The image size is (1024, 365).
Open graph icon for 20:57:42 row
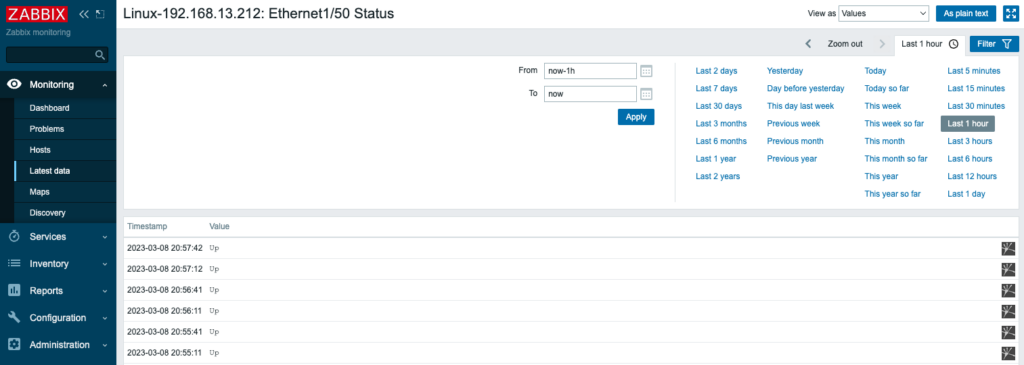(1008, 248)
